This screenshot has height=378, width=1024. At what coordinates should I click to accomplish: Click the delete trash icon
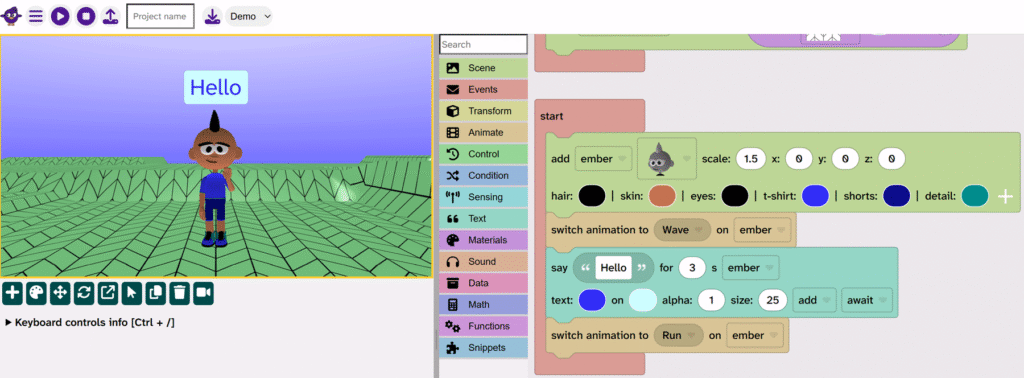click(179, 293)
